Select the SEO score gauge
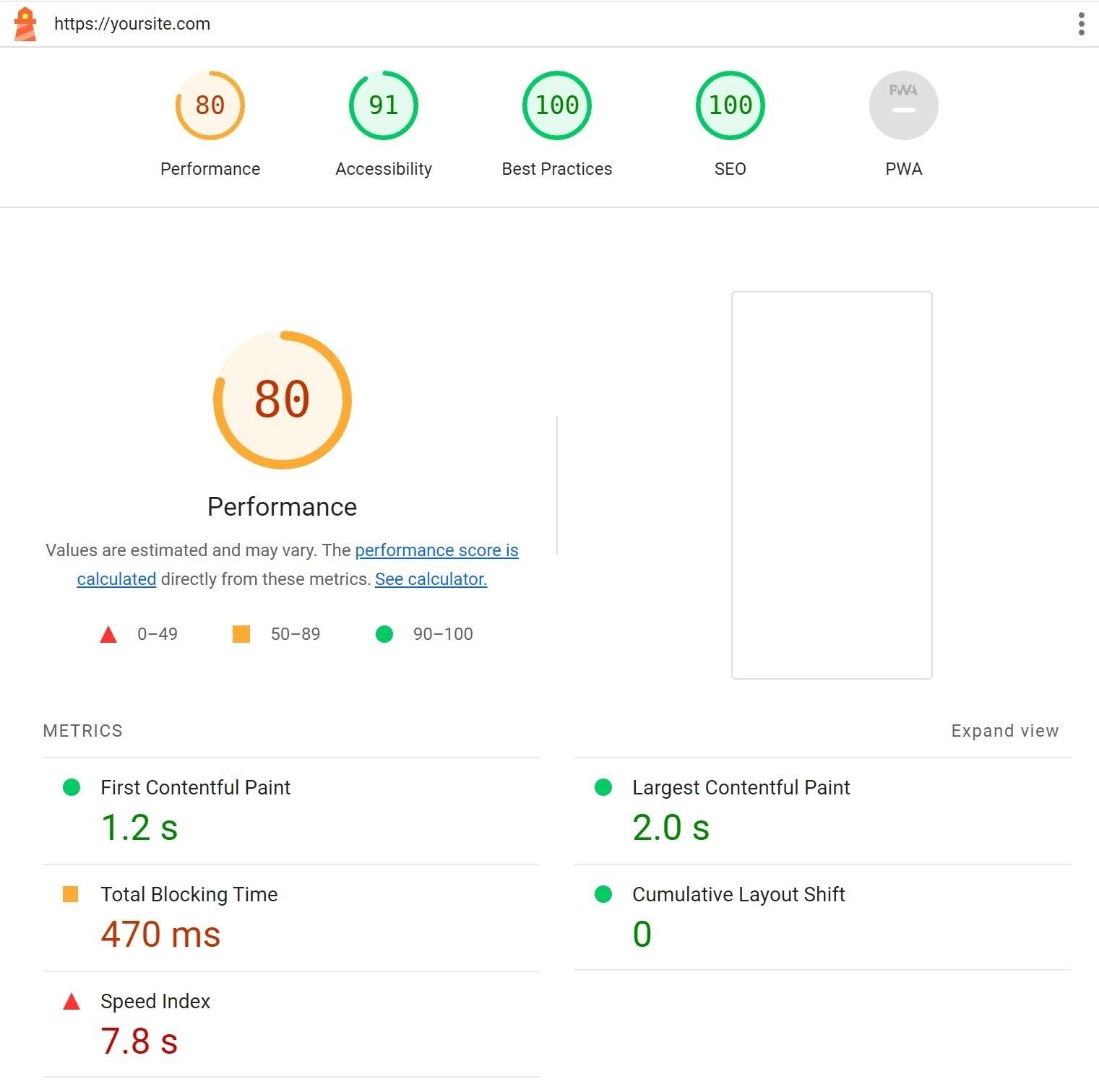This screenshot has height=1092, width=1099. (730, 105)
